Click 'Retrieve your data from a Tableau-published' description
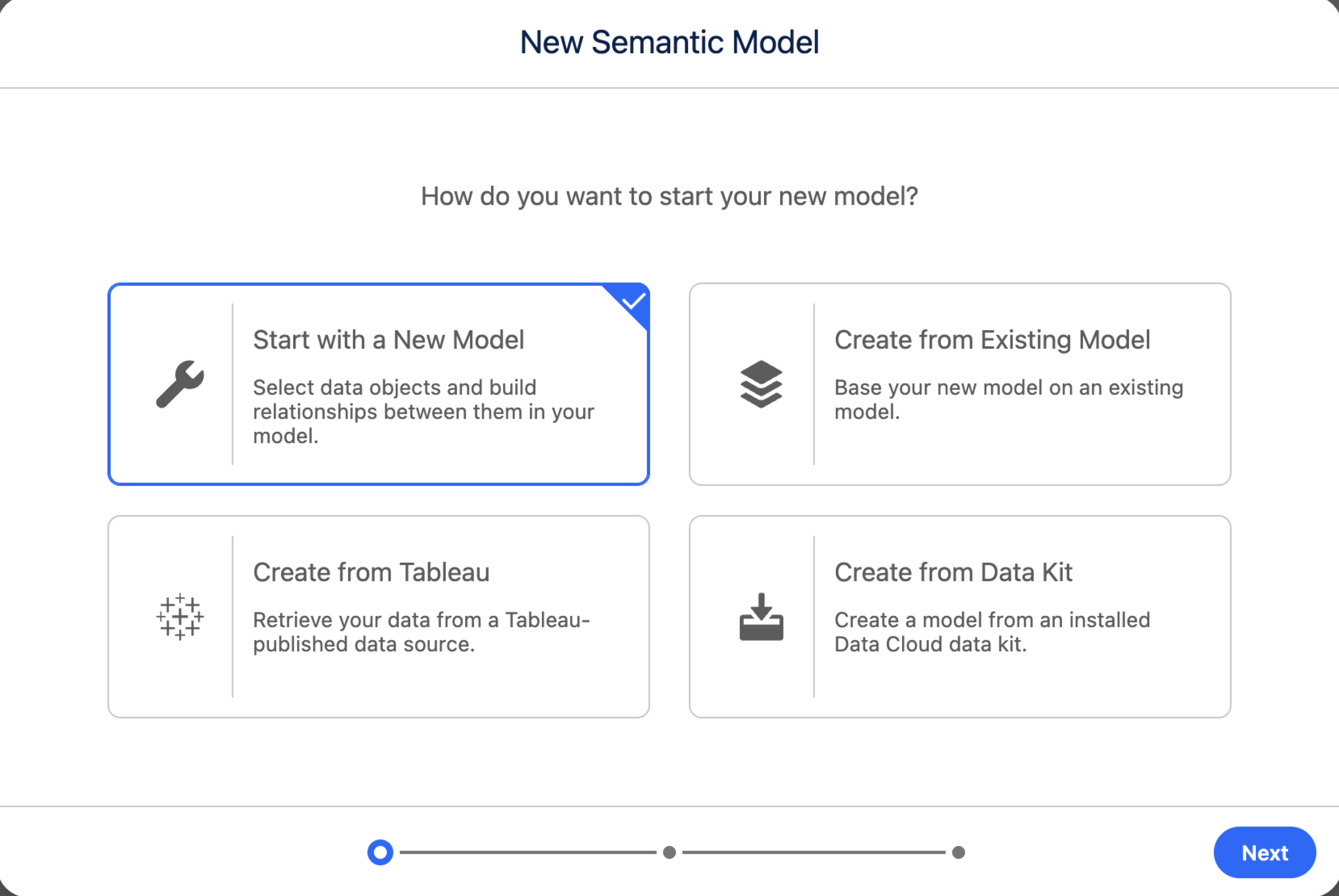Screen dimensions: 1339x896 coord(422,632)
